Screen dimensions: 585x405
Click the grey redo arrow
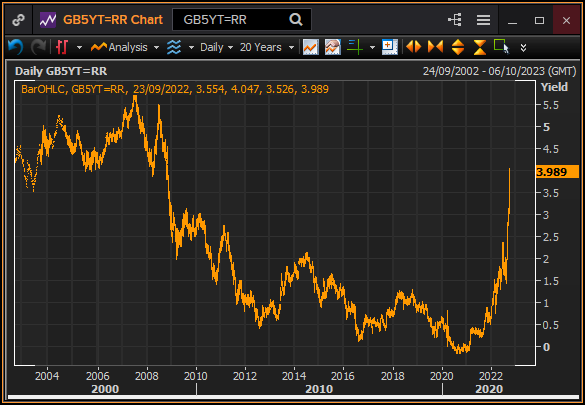tap(38, 47)
